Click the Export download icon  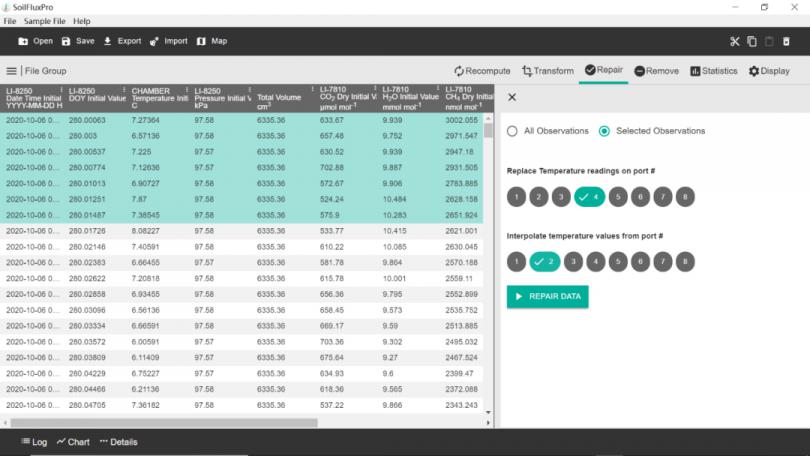(108, 41)
